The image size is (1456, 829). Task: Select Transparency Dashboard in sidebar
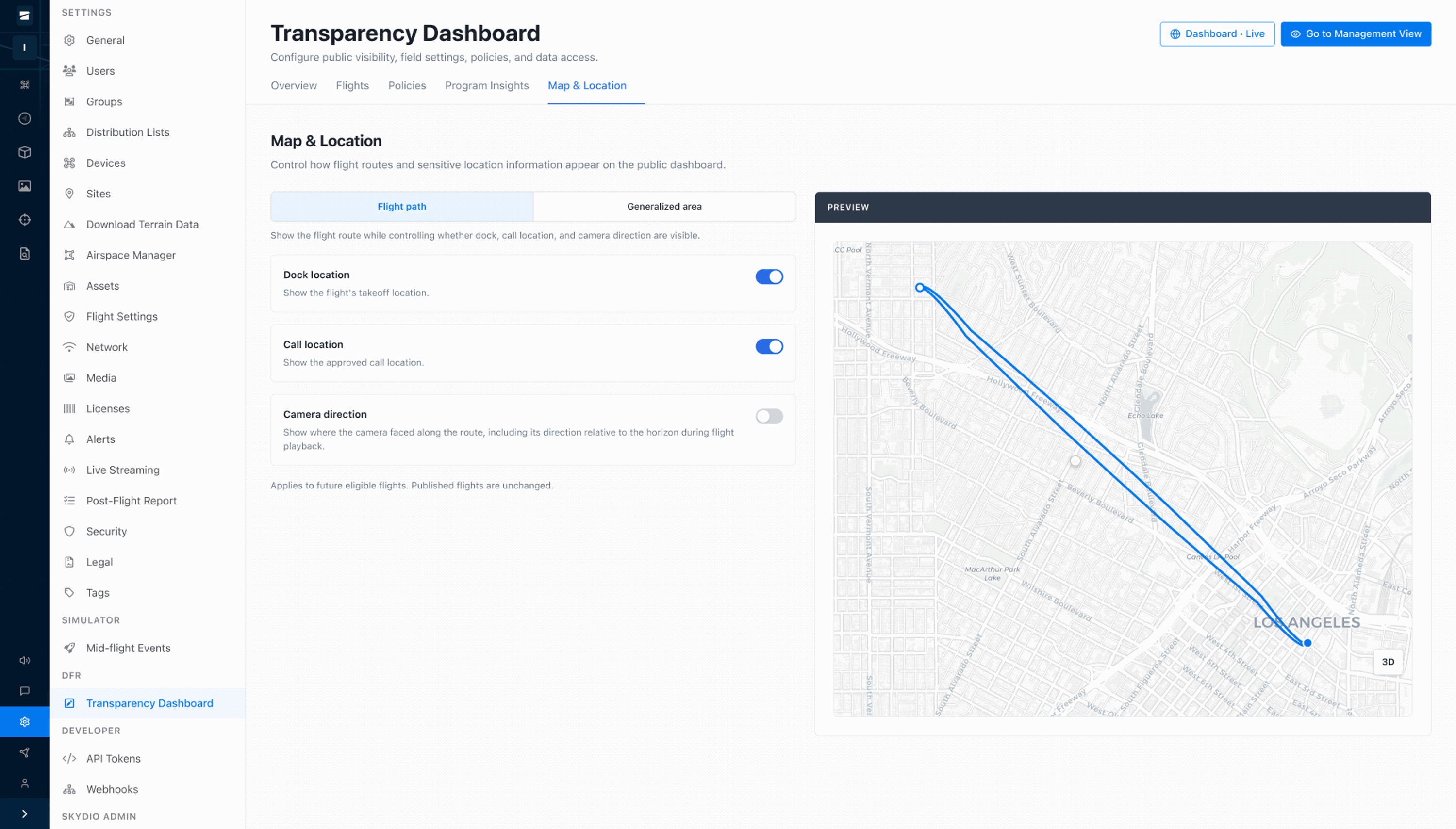pyautogui.click(x=148, y=704)
